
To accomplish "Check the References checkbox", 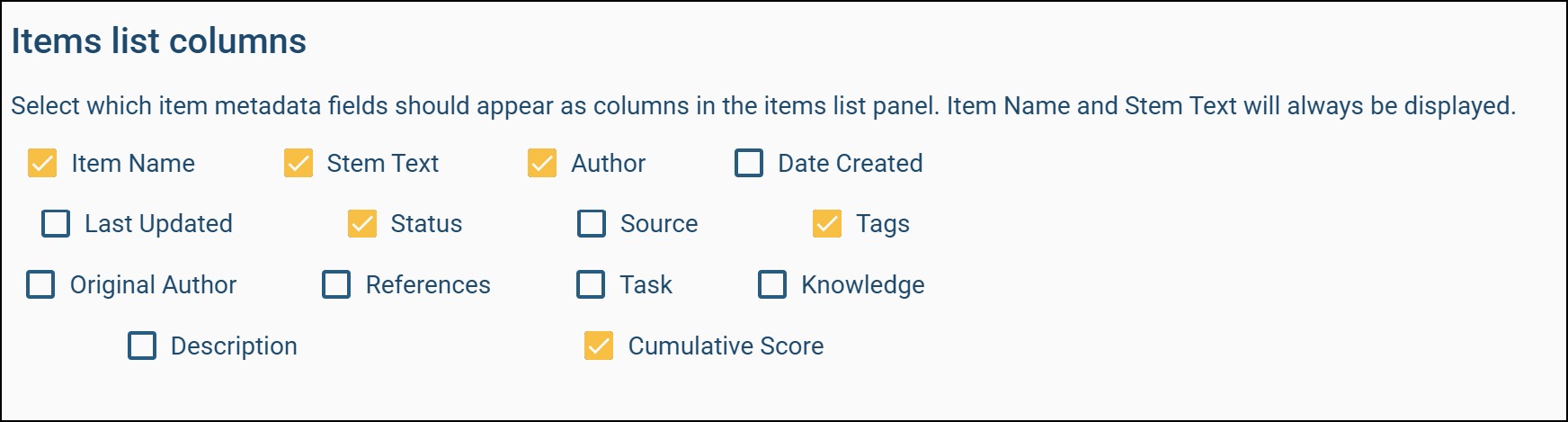I will [336, 284].
